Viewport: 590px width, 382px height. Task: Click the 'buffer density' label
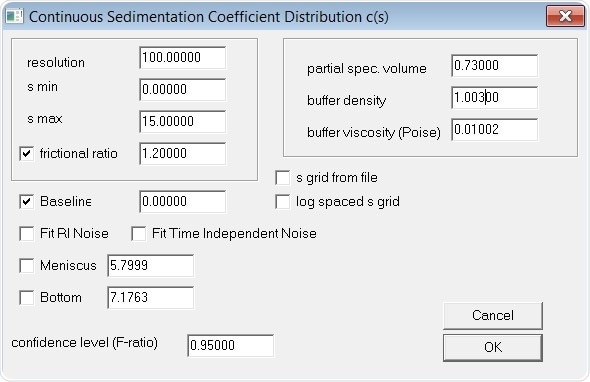tap(347, 100)
